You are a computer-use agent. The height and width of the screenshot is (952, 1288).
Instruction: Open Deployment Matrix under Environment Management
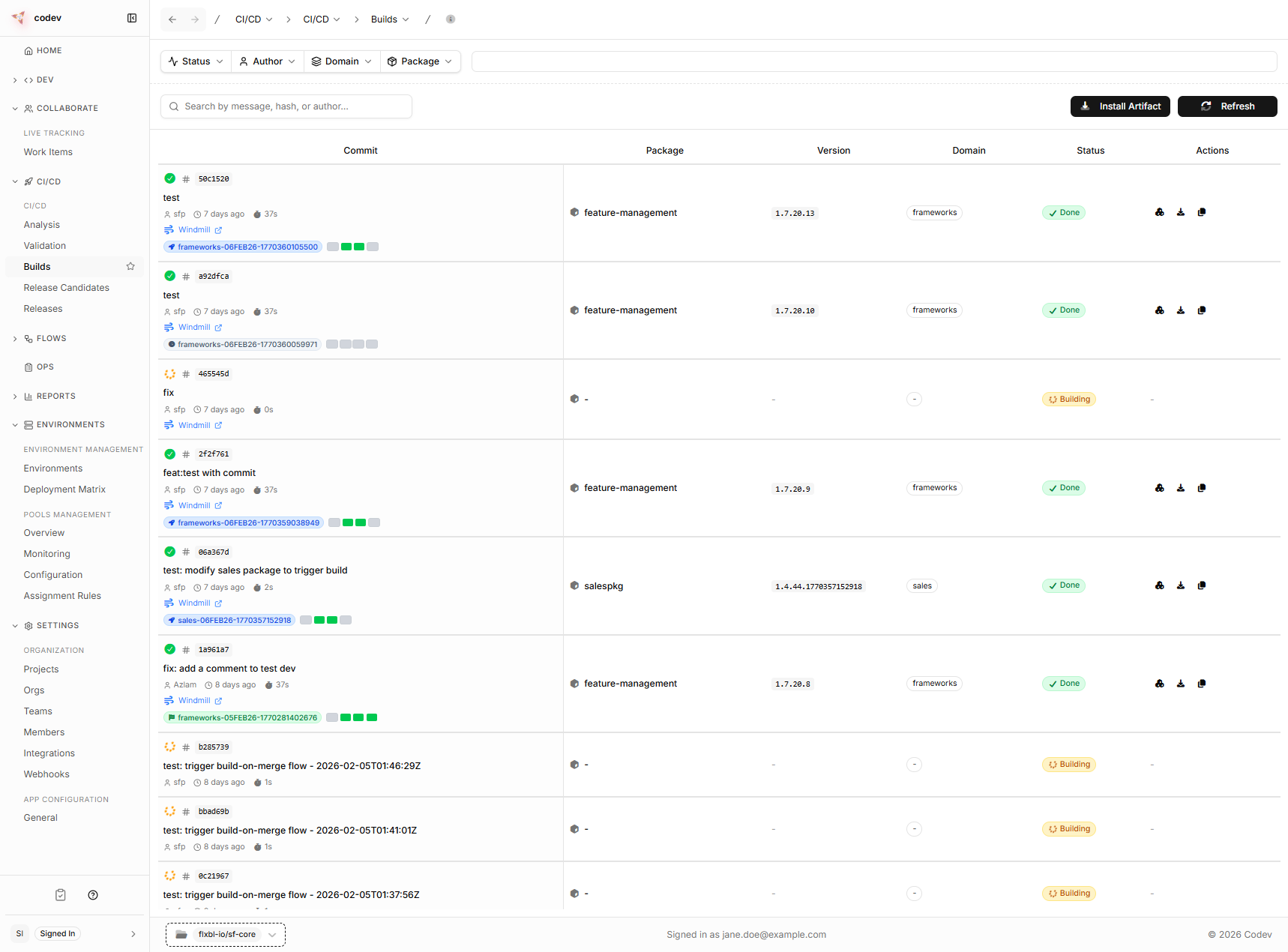[64, 489]
